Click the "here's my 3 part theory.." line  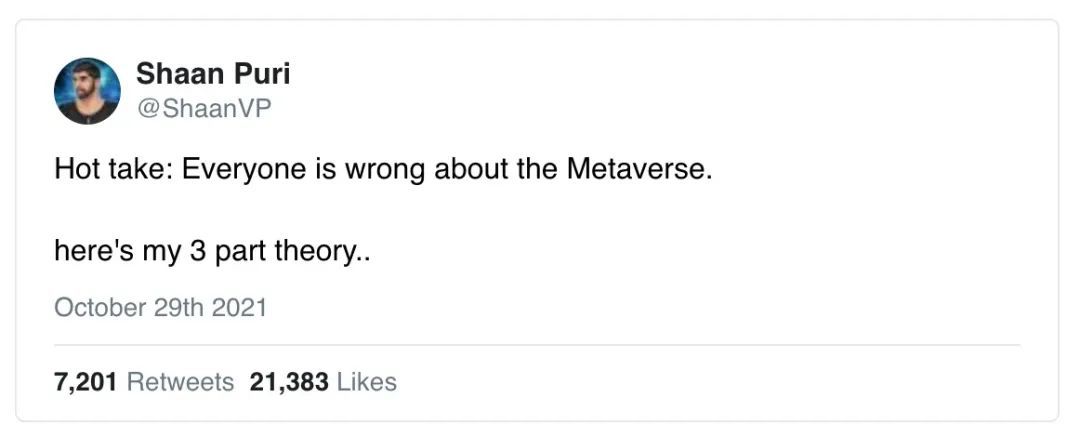click(x=213, y=252)
